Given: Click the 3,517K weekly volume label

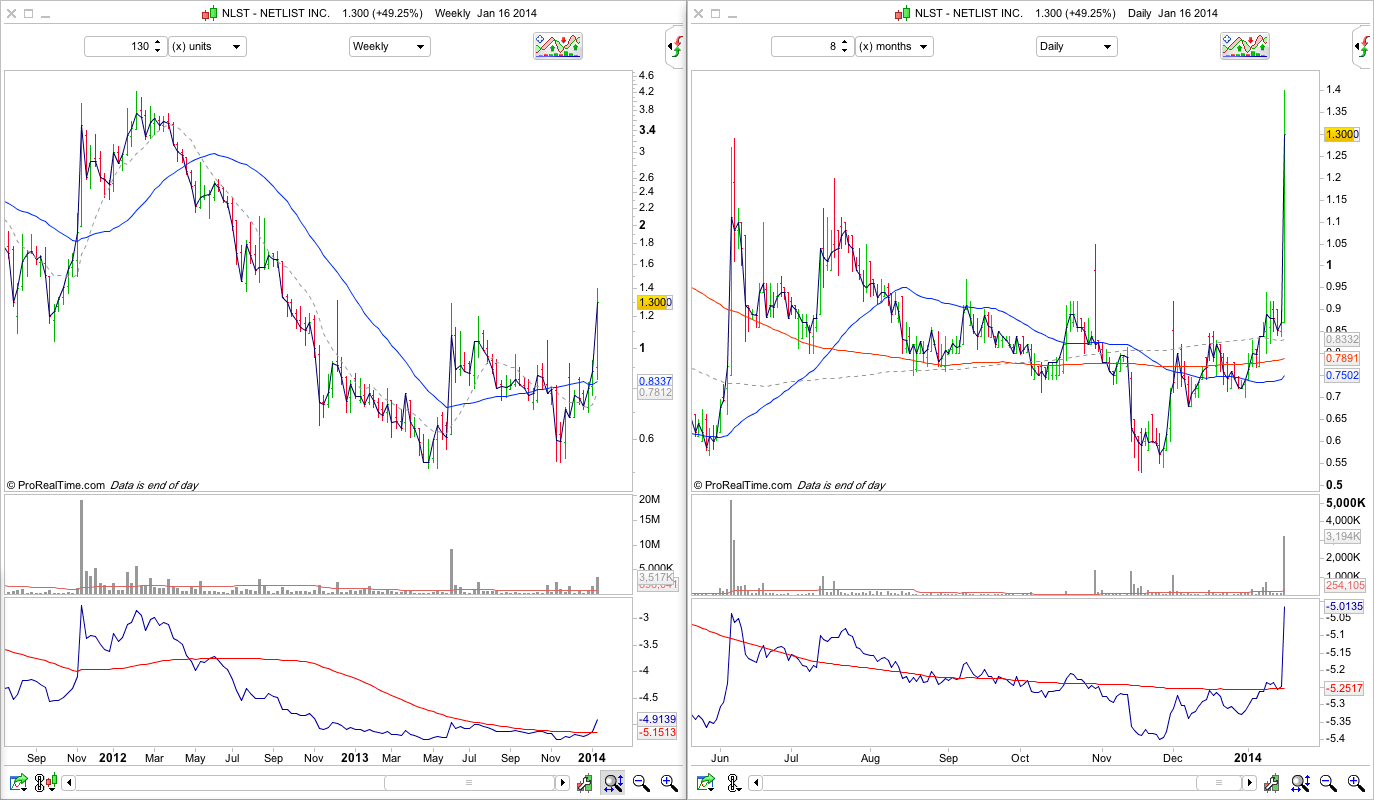Looking at the screenshot, I should pos(655,577).
